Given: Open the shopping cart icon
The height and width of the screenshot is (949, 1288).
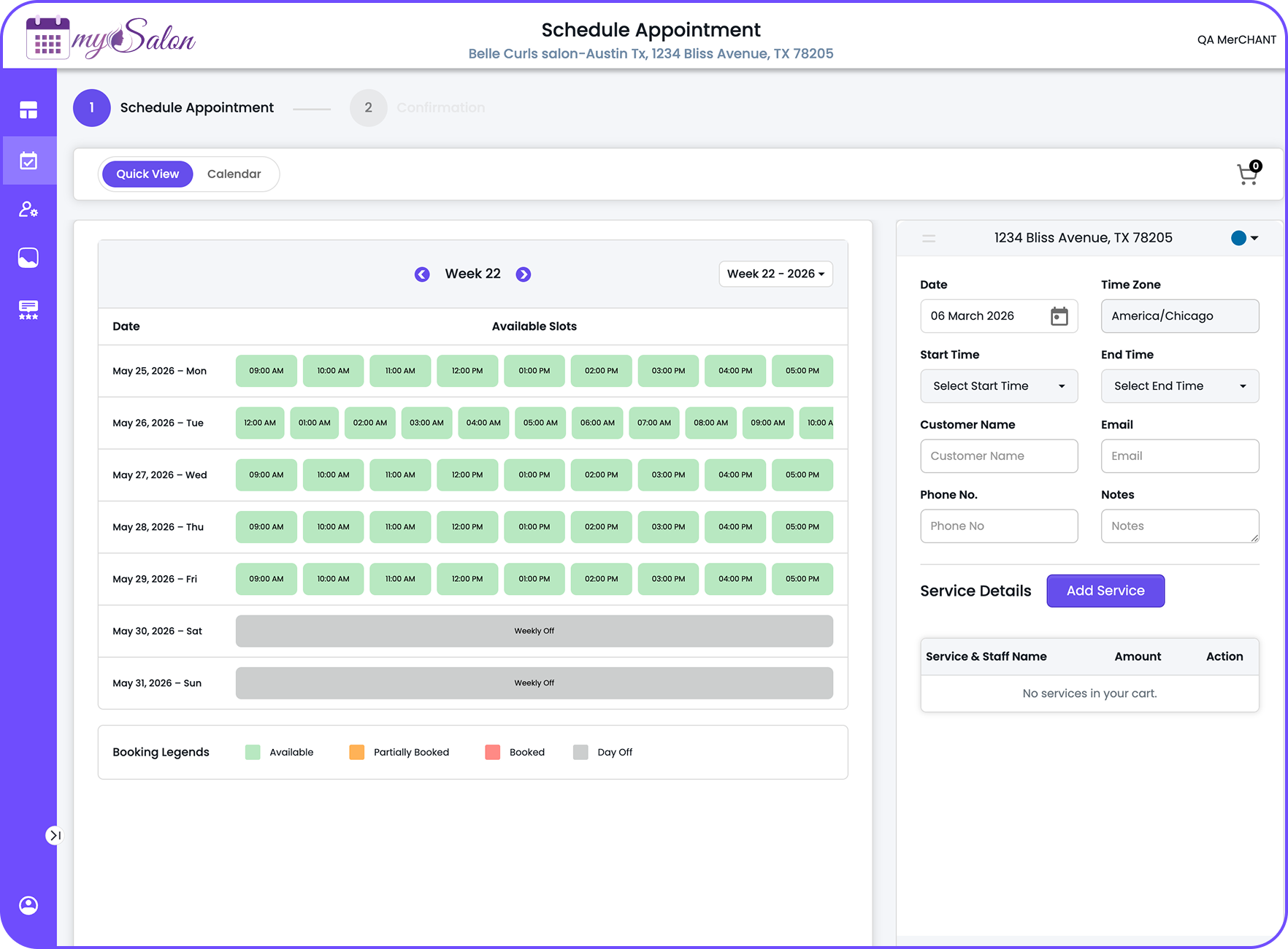Looking at the screenshot, I should coord(1248,174).
